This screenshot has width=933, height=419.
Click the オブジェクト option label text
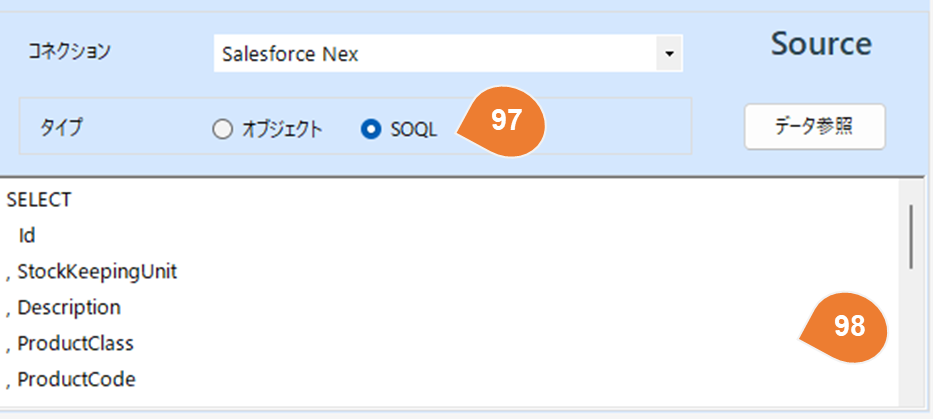coord(281,129)
